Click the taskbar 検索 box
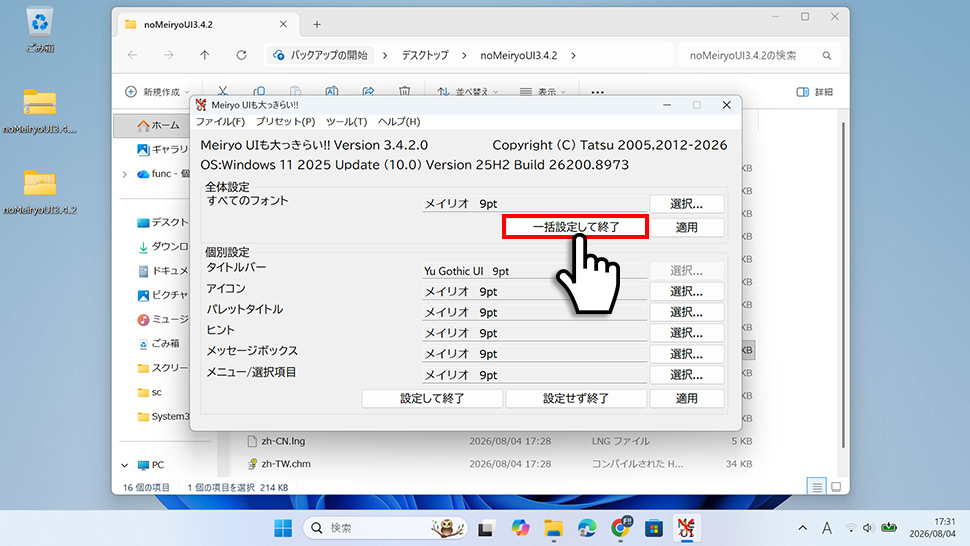 pos(385,528)
